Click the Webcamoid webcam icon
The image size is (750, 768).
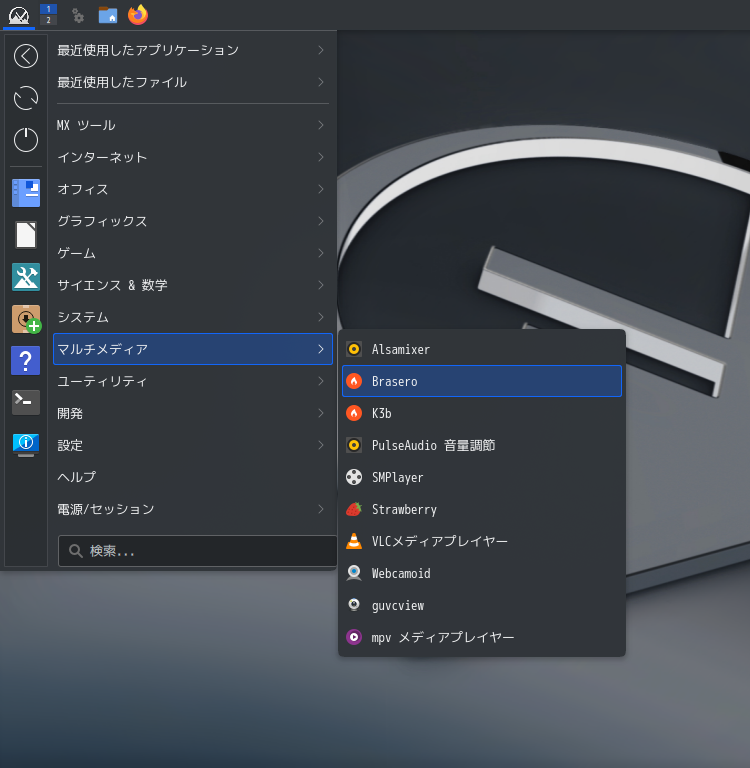coord(354,573)
